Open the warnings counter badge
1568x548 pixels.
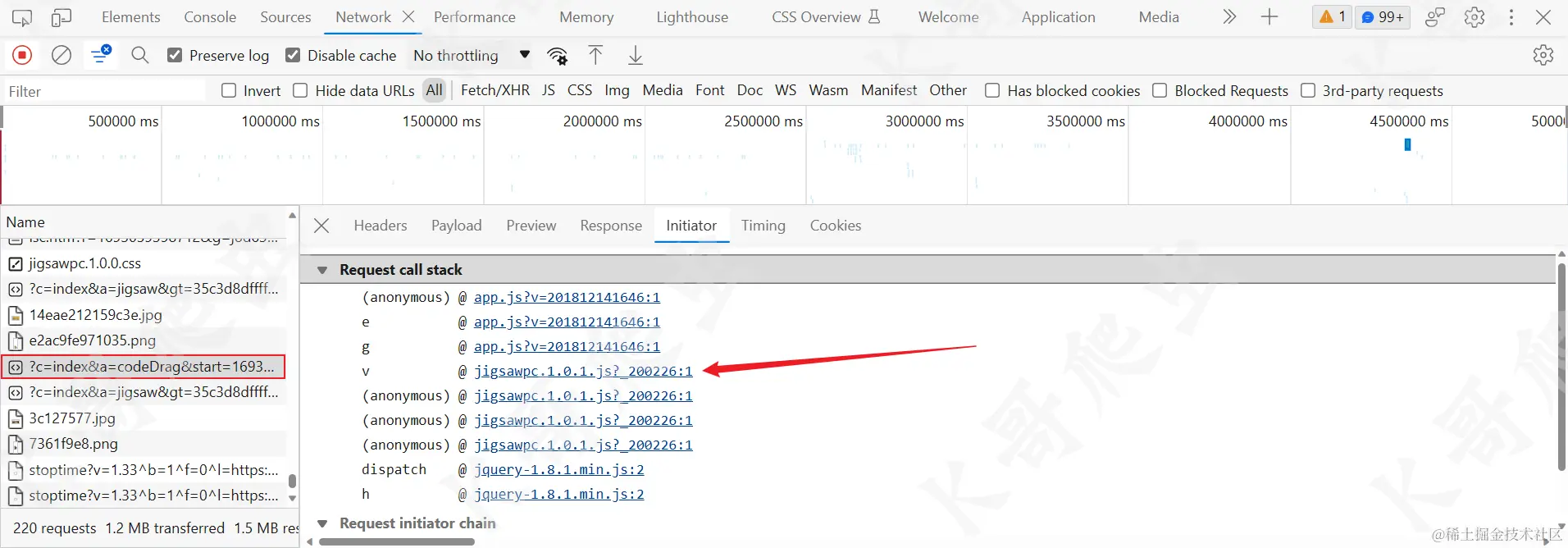pyautogui.click(x=1332, y=17)
